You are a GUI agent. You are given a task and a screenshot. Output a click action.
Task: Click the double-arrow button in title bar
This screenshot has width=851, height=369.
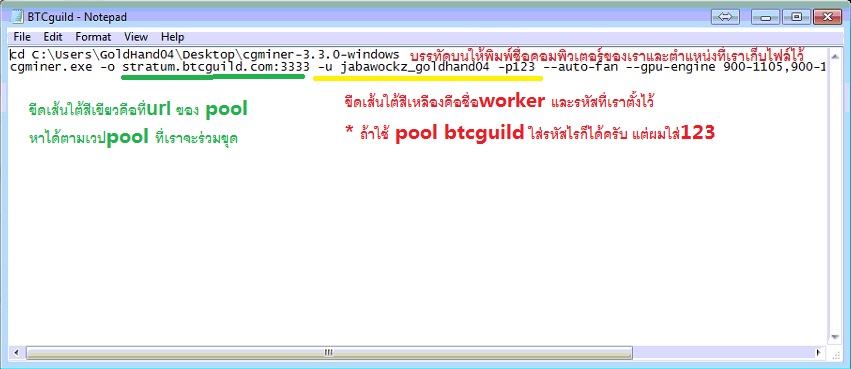725,17
